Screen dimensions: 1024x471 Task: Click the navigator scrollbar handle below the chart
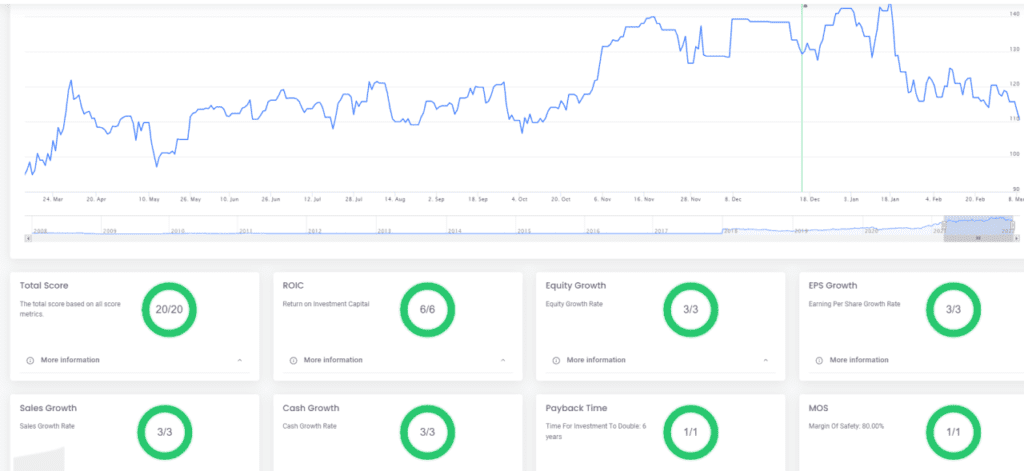tap(978, 237)
